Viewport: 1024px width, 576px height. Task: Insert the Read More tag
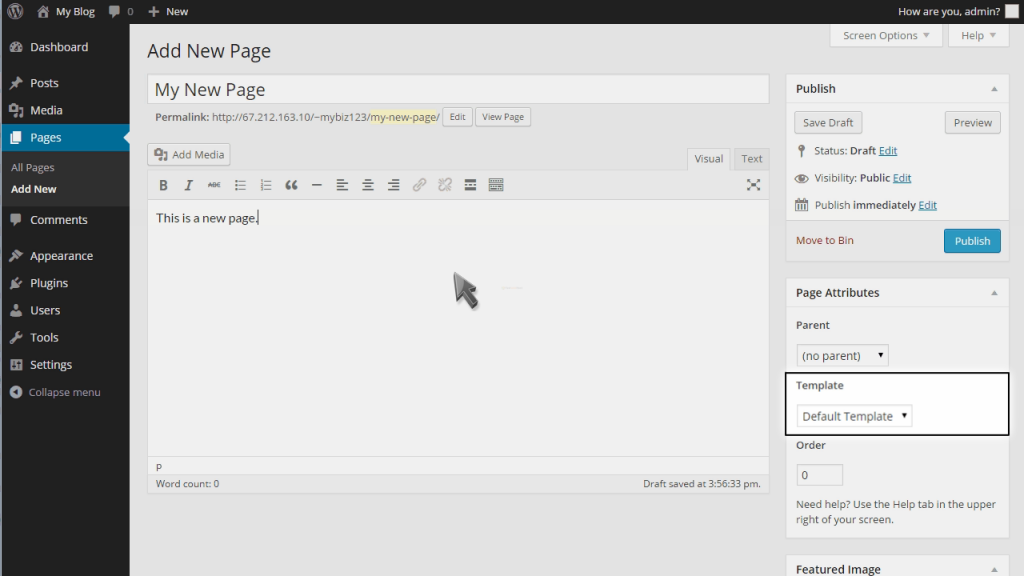coord(470,184)
